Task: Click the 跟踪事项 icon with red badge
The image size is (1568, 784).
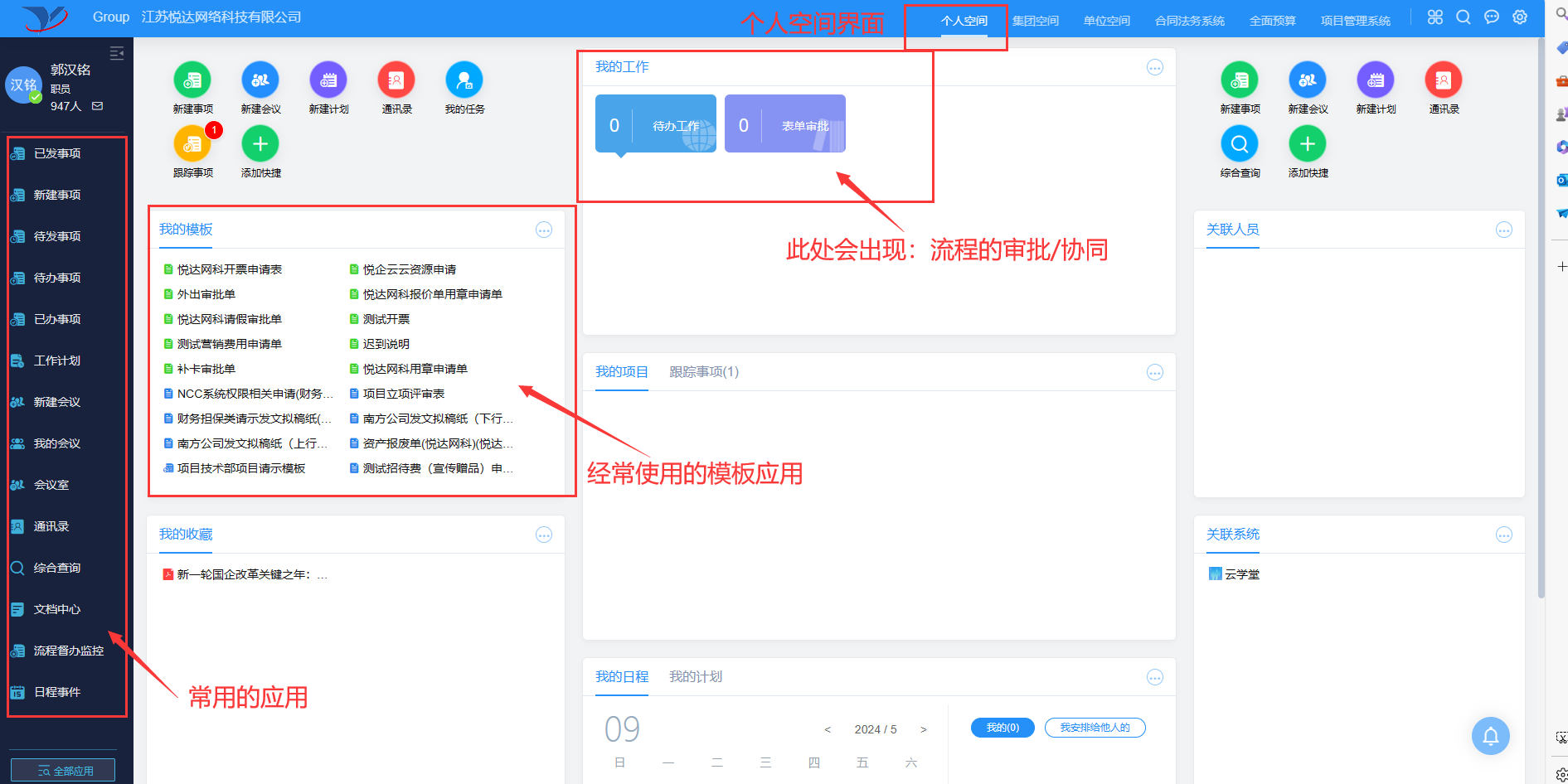Action: pyautogui.click(x=192, y=144)
